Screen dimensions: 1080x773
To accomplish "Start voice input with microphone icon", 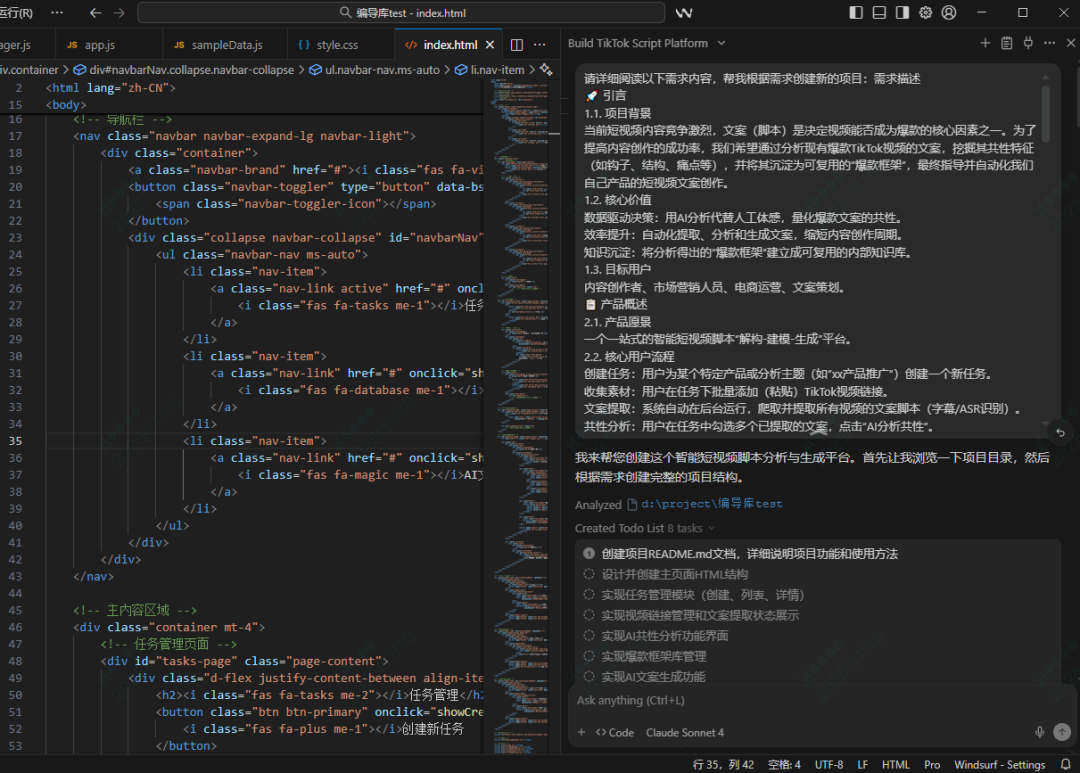I will click(1039, 732).
